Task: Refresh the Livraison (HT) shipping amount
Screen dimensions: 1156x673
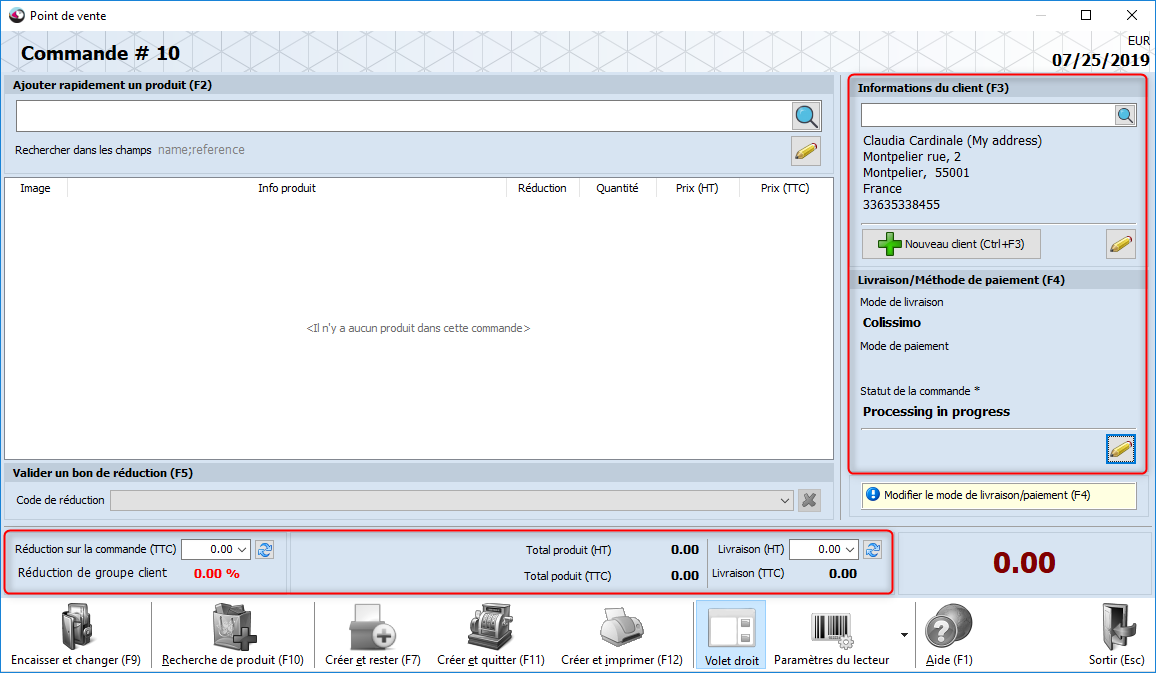Action: tap(872, 549)
